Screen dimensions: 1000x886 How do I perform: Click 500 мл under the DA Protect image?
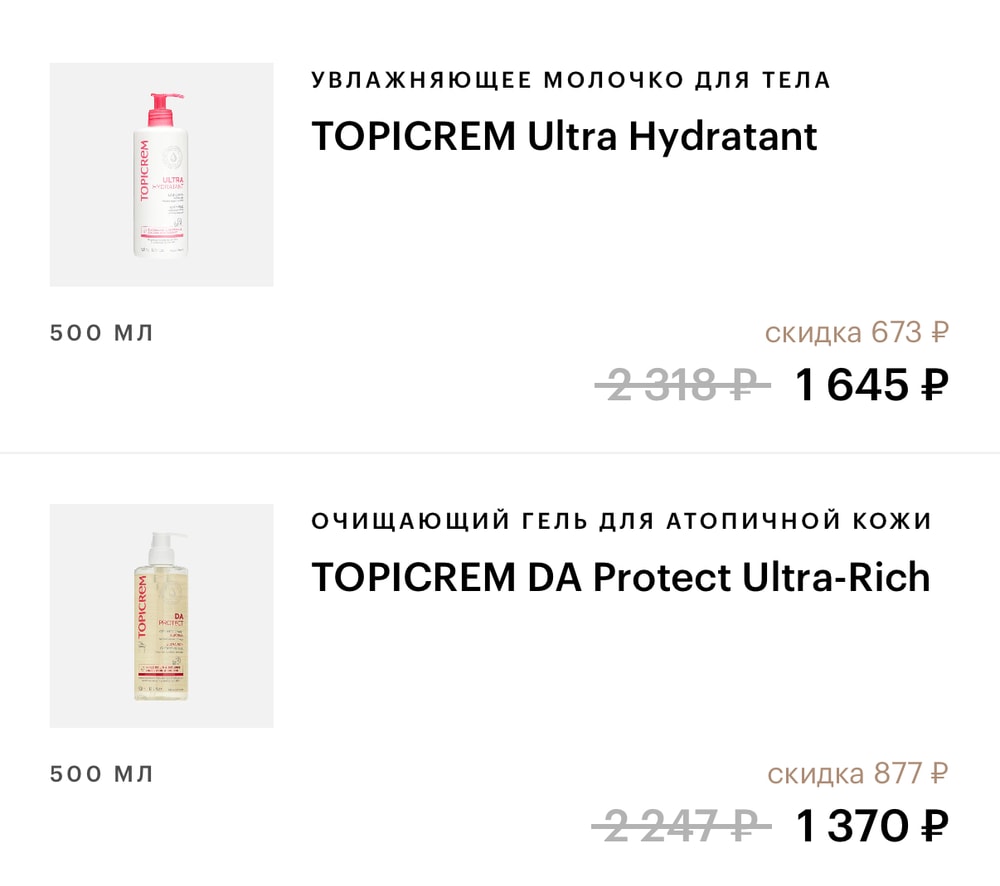pyautogui.click(x=102, y=774)
